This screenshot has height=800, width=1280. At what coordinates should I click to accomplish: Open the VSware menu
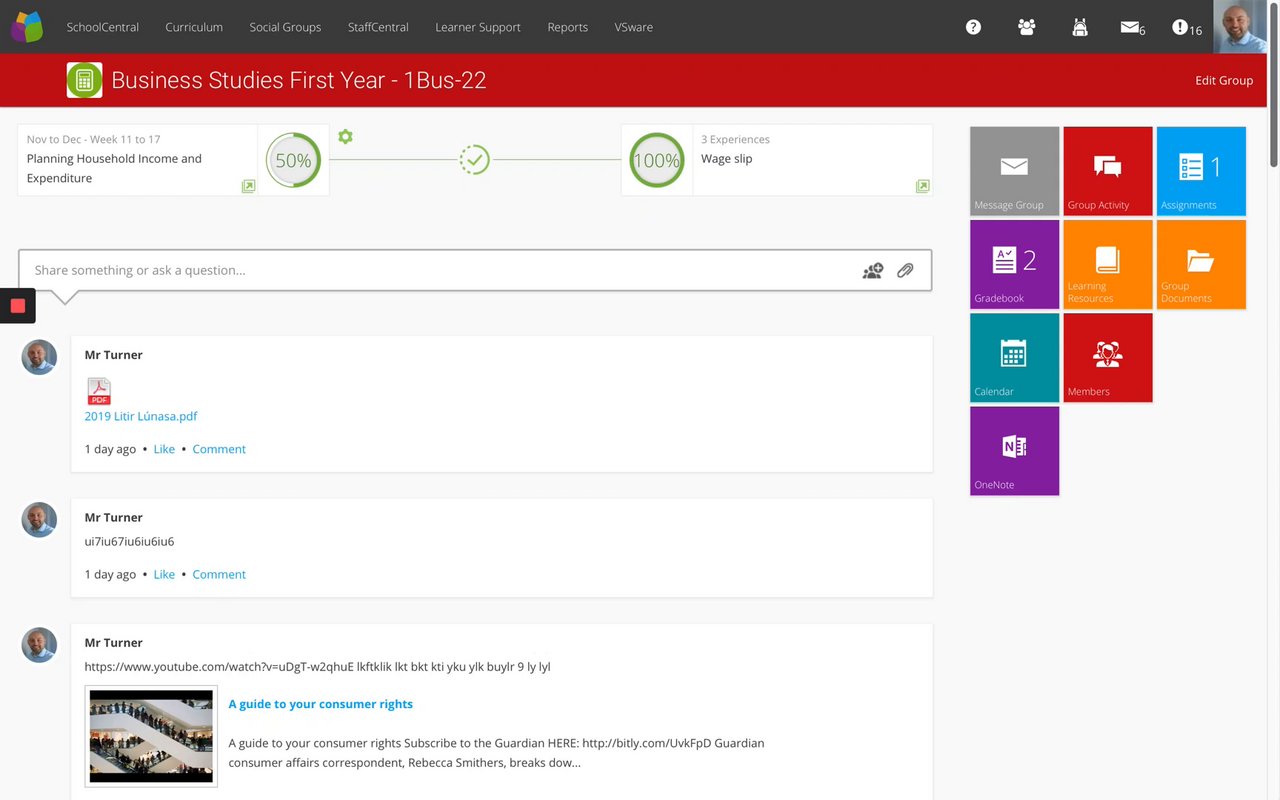pyautogui.click(x=634, y=27)
